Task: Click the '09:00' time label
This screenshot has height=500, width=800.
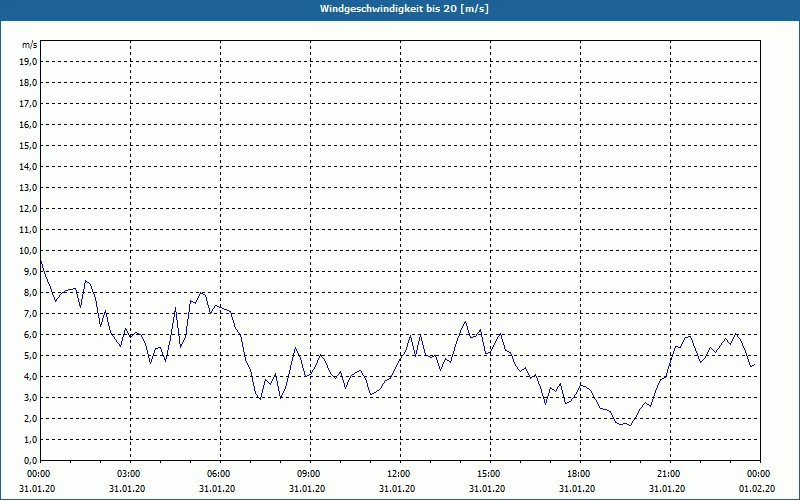Action: pyautogui.click(x=310, y=474)
